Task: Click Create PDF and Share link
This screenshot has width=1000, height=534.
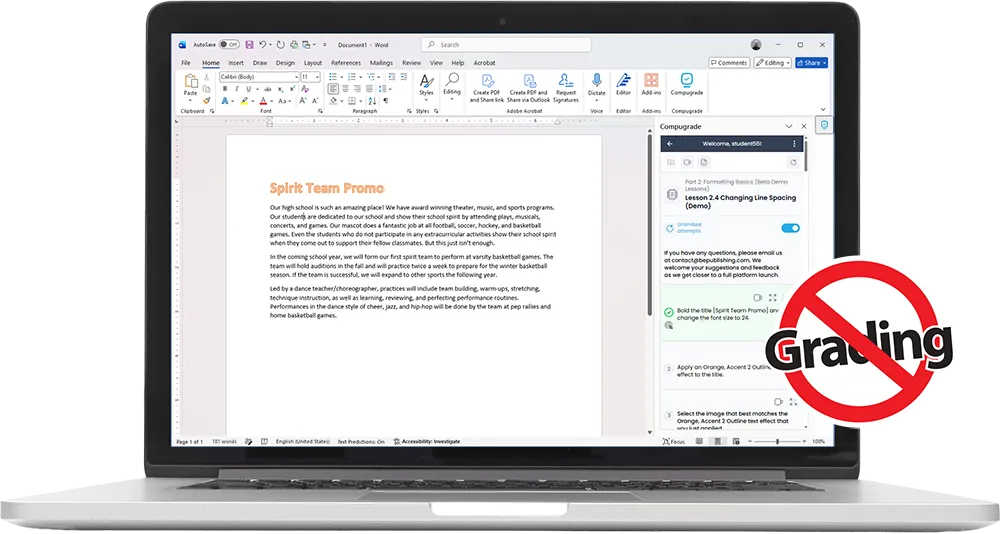Action: pyautogui.click(x=487, y=87)
